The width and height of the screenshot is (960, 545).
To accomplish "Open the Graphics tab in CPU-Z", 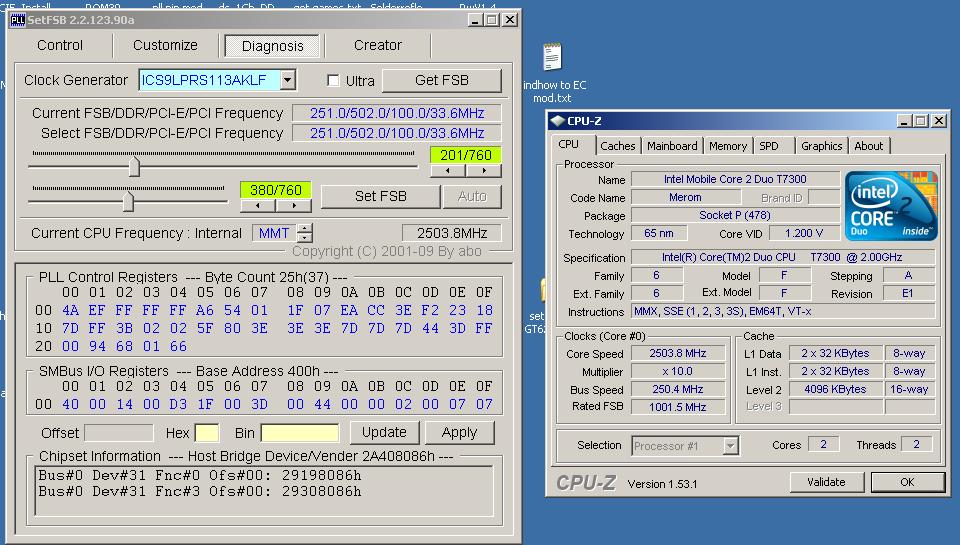I will coord(822,146).
